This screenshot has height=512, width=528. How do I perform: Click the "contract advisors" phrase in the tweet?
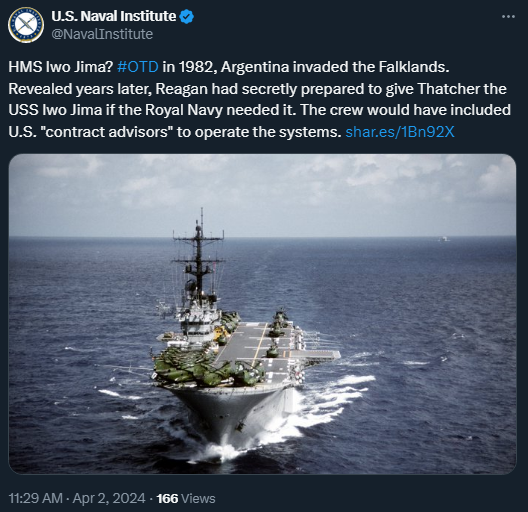(107, 132)
